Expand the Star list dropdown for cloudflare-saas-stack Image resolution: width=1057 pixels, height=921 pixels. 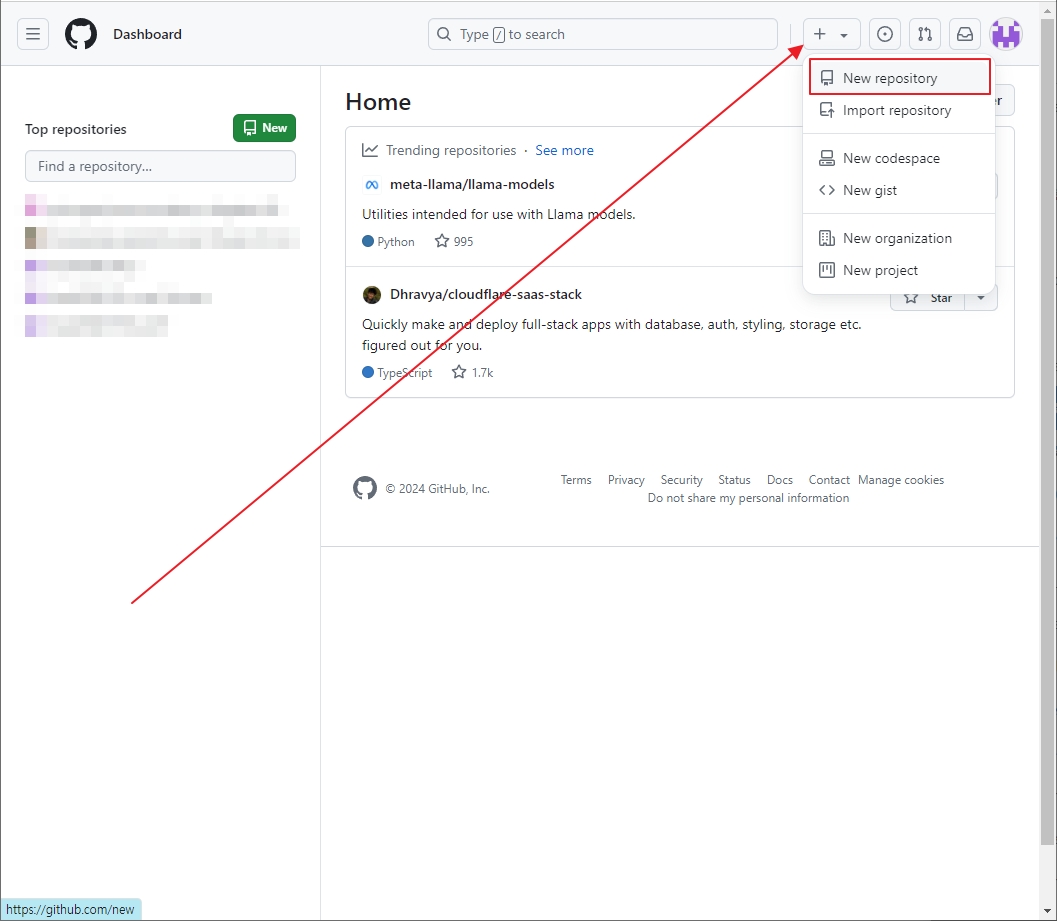(x=981, y=298)
